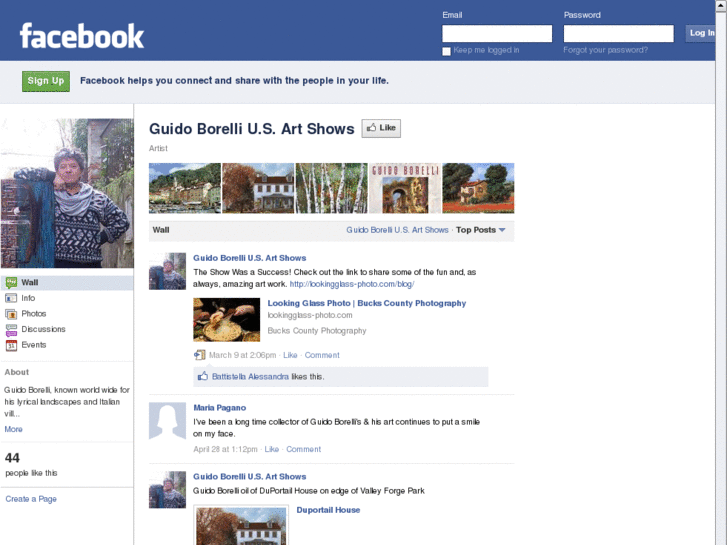The width and height of the screenshot is (727, 545).
Task: Open the white house painting thumbnail in photo strip
Action: tap(258, 188)
